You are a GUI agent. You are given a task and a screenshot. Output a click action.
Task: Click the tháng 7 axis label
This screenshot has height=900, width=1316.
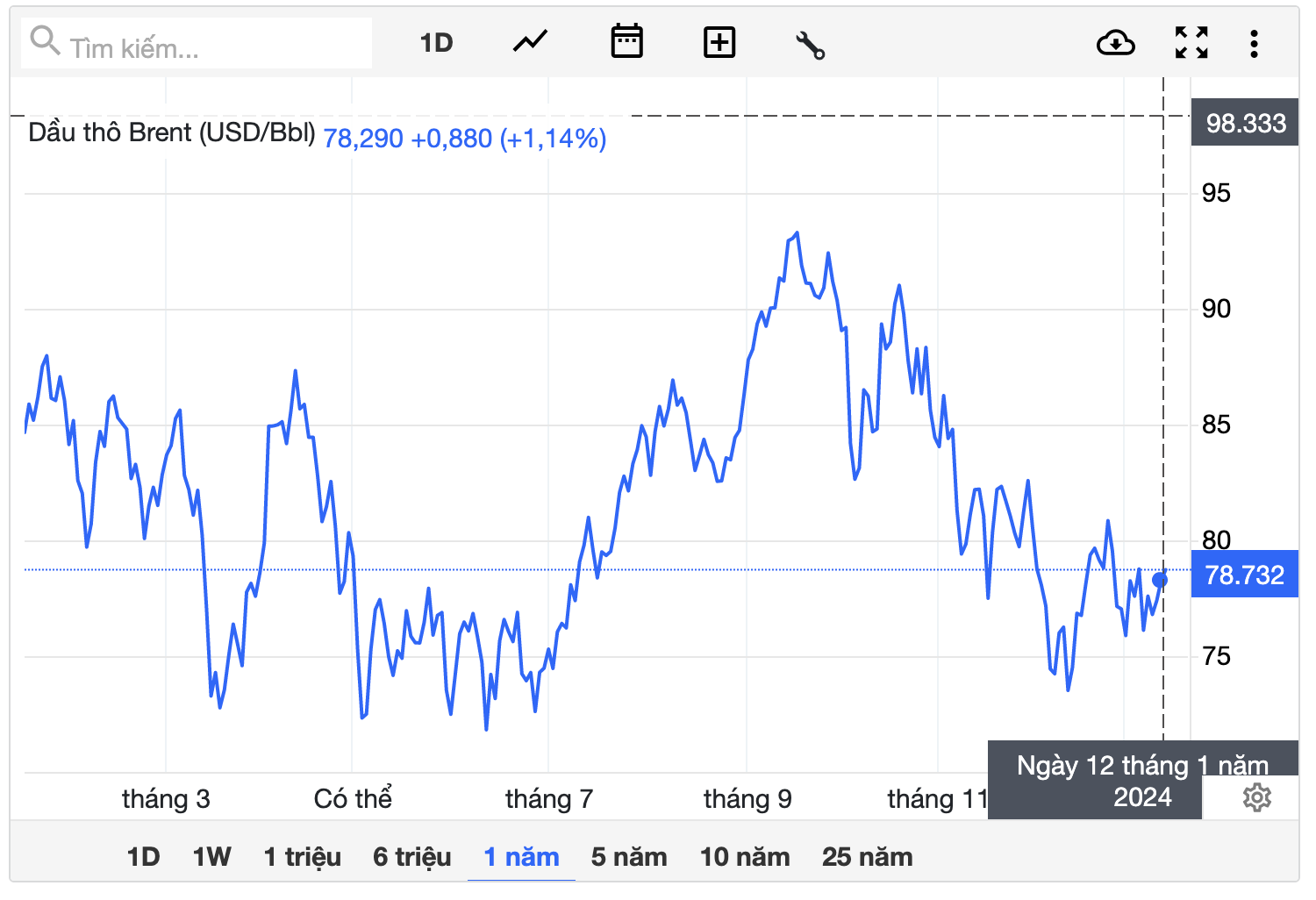[549, 799]
